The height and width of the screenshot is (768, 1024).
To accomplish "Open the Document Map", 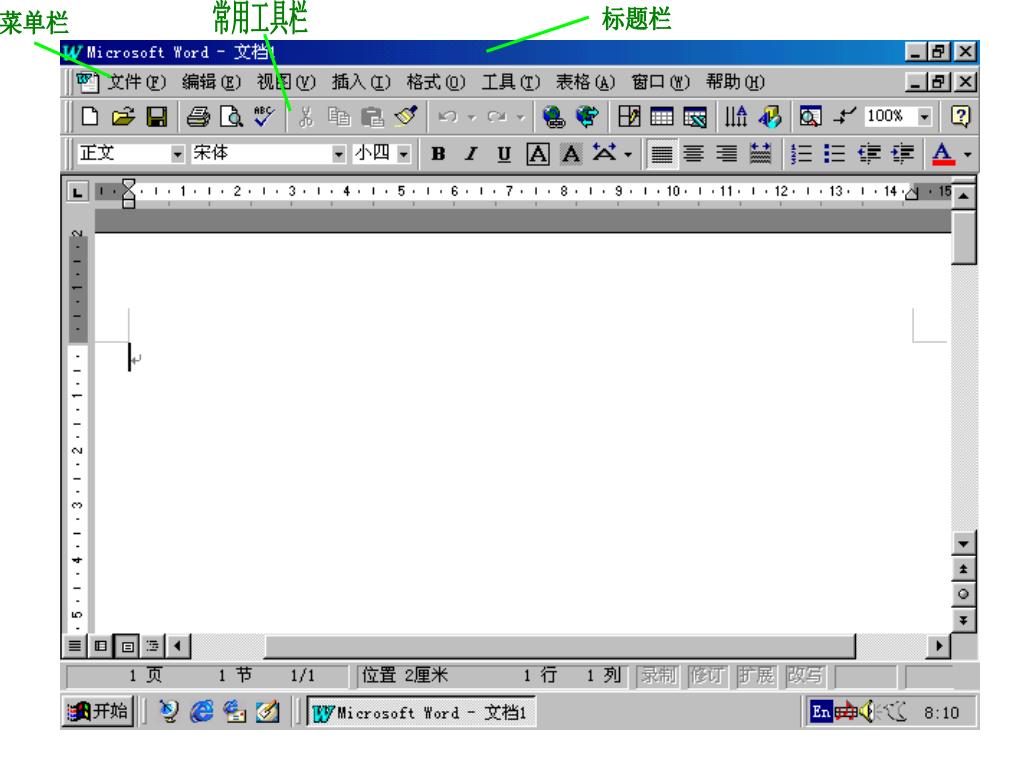I will 810,117.
